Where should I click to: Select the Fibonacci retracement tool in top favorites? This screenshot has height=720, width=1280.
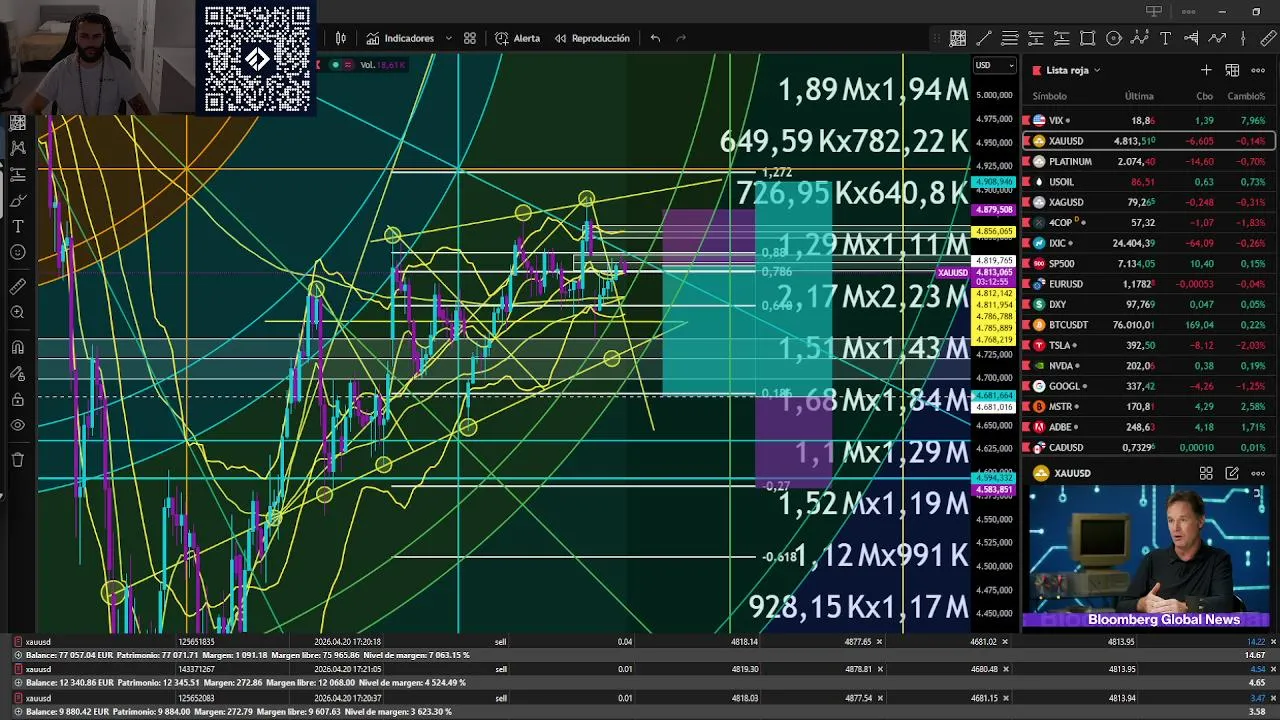click(x=1010, y=38)
